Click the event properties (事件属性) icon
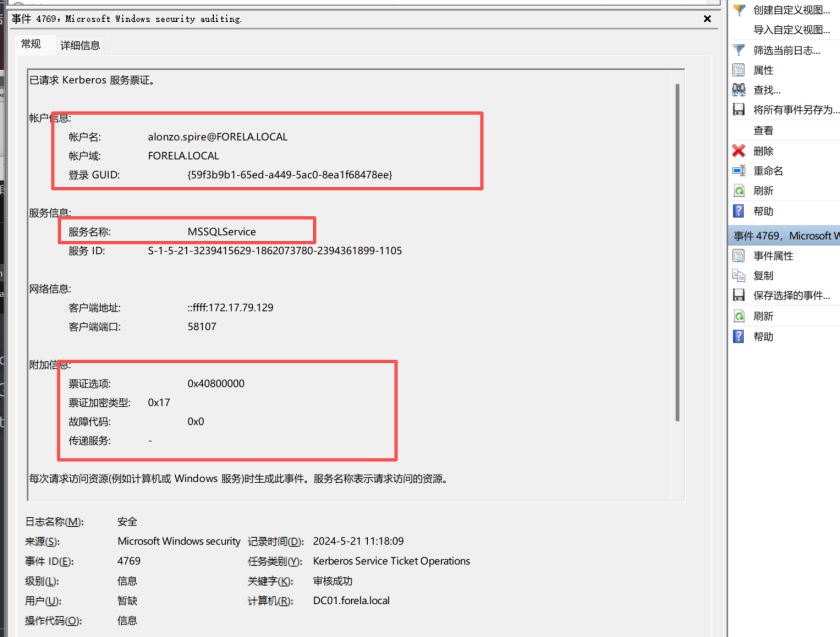The height and width of the screenshot is (637, 840). [739, 256]
